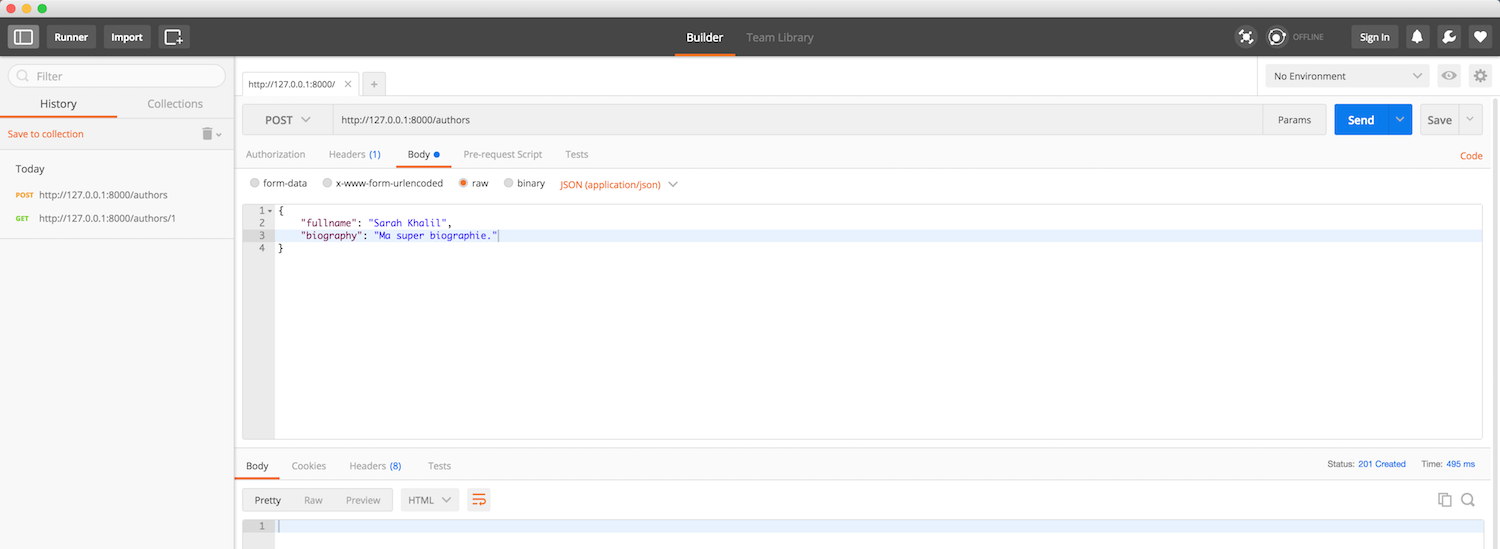Screen dimensions: 1500x549
Task: Expand Save button dropdown arrow
Action: (x=1470, y=120)
